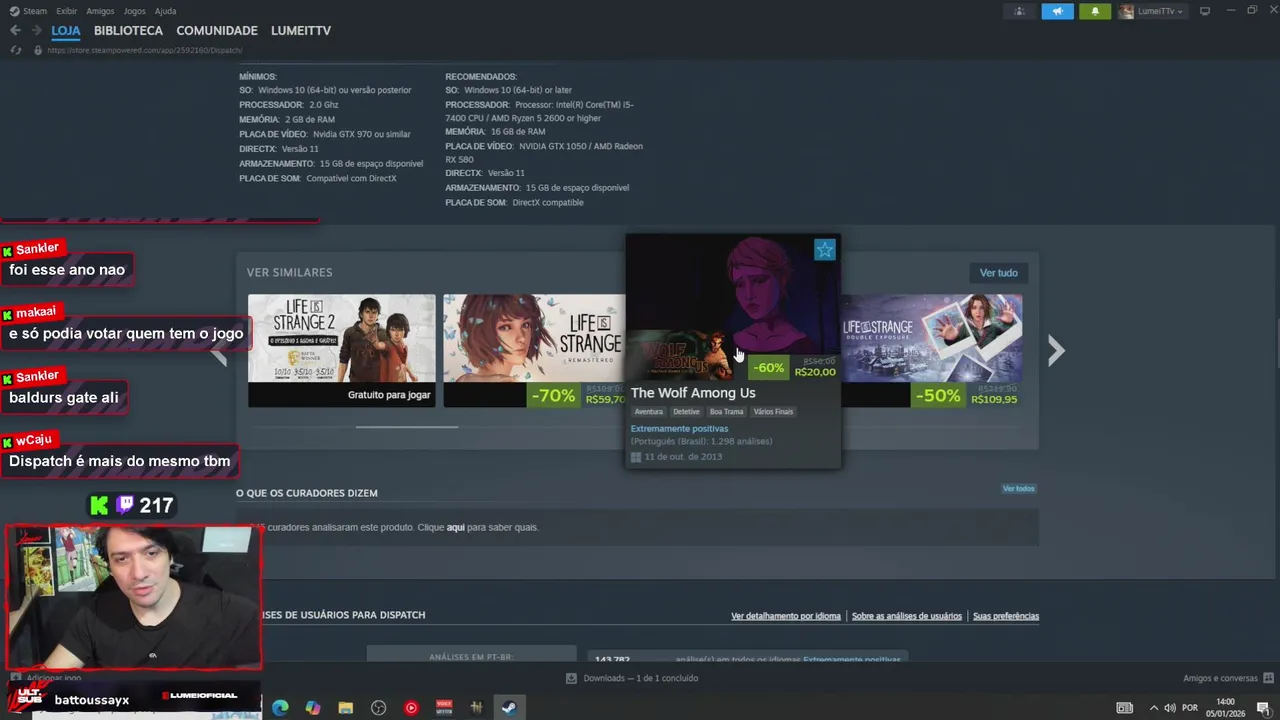Image resolution: width=1280 pixels, height=720 pixels.
Task: Click Extremamente positivas review summary in popup
Action: (679, 429)
